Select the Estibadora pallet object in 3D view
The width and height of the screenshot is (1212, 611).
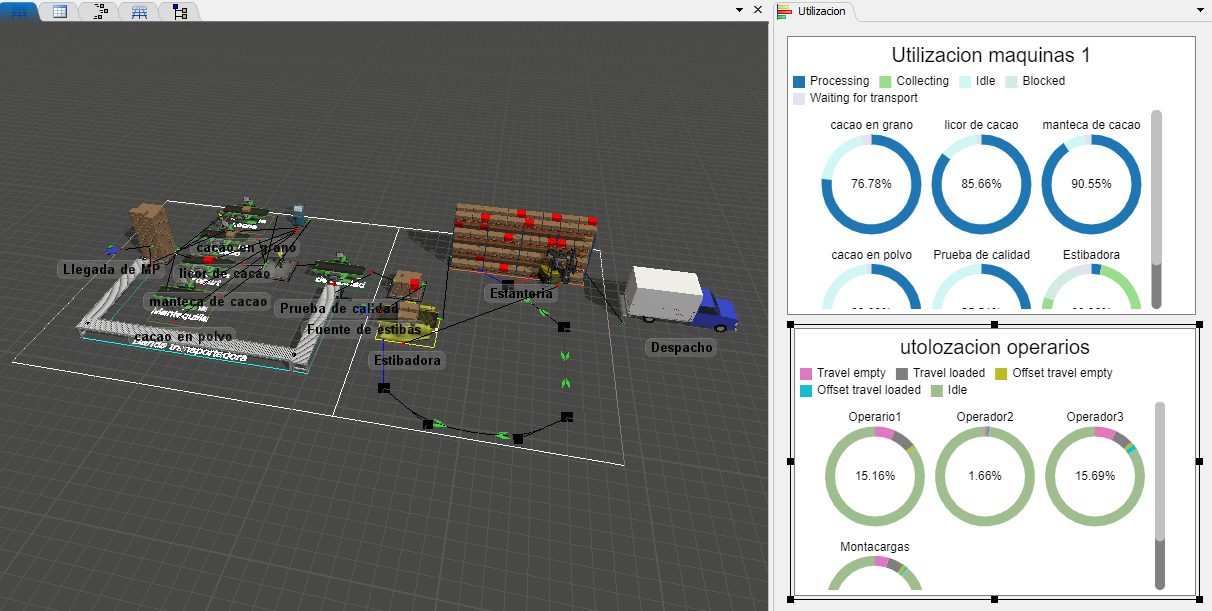tap(410, 322)
